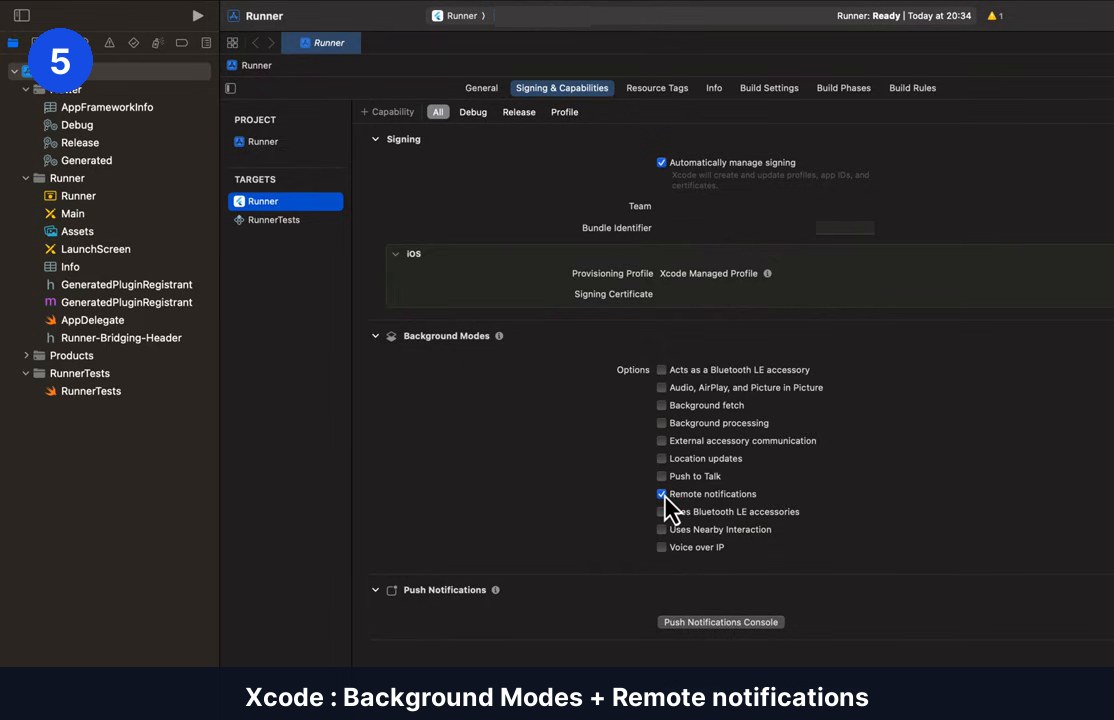Viewport: 1114px width, 720px height.
Task: Enable Background fetch mode
Action: click(x=661, y=405)
